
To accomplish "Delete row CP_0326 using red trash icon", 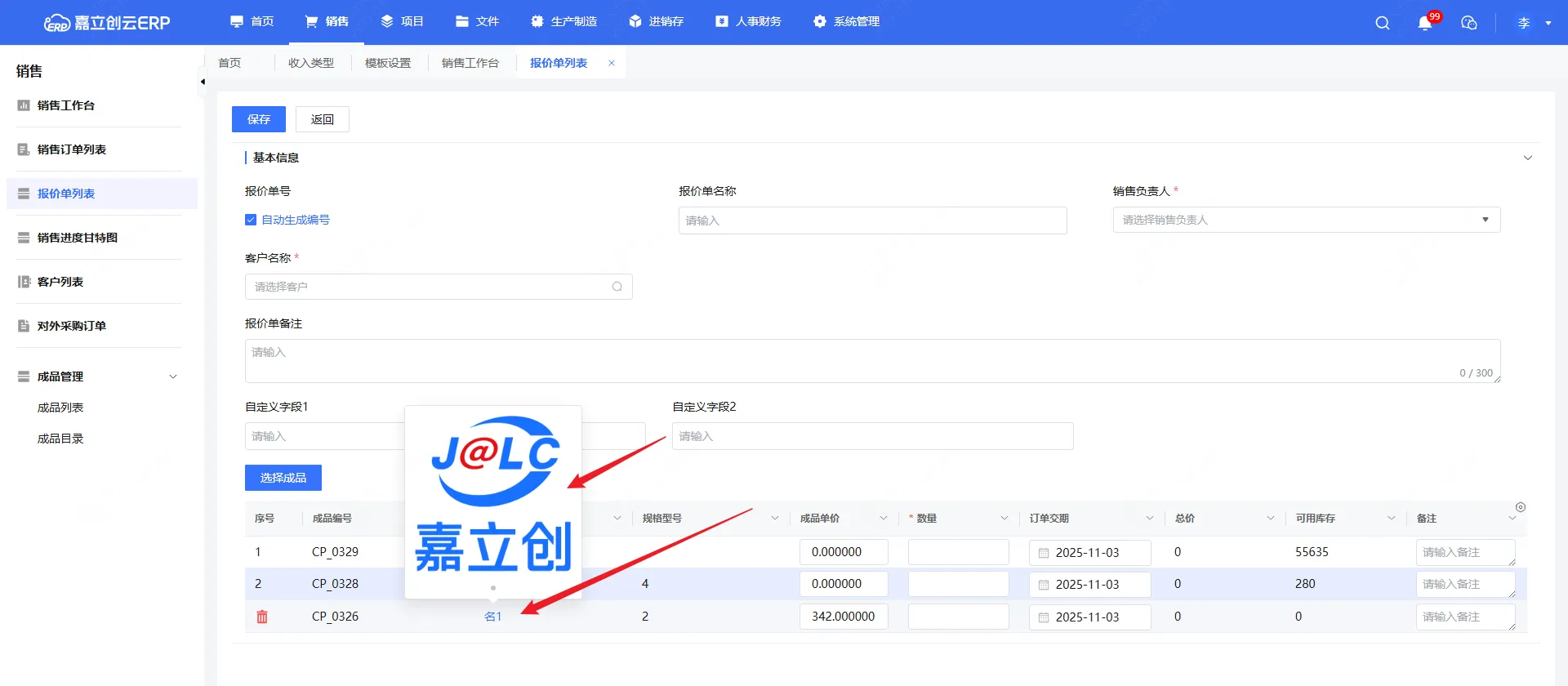I will tap(262, 617).
